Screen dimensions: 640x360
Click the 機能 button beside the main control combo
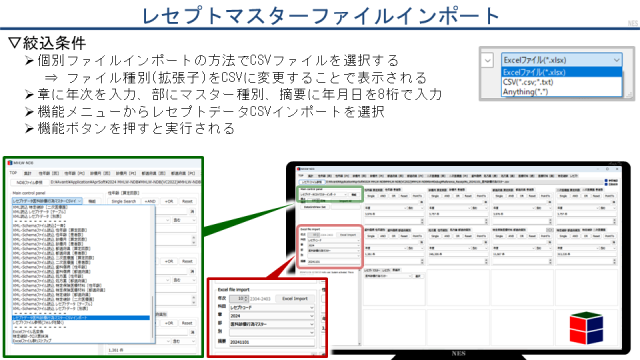click(92, 201)
